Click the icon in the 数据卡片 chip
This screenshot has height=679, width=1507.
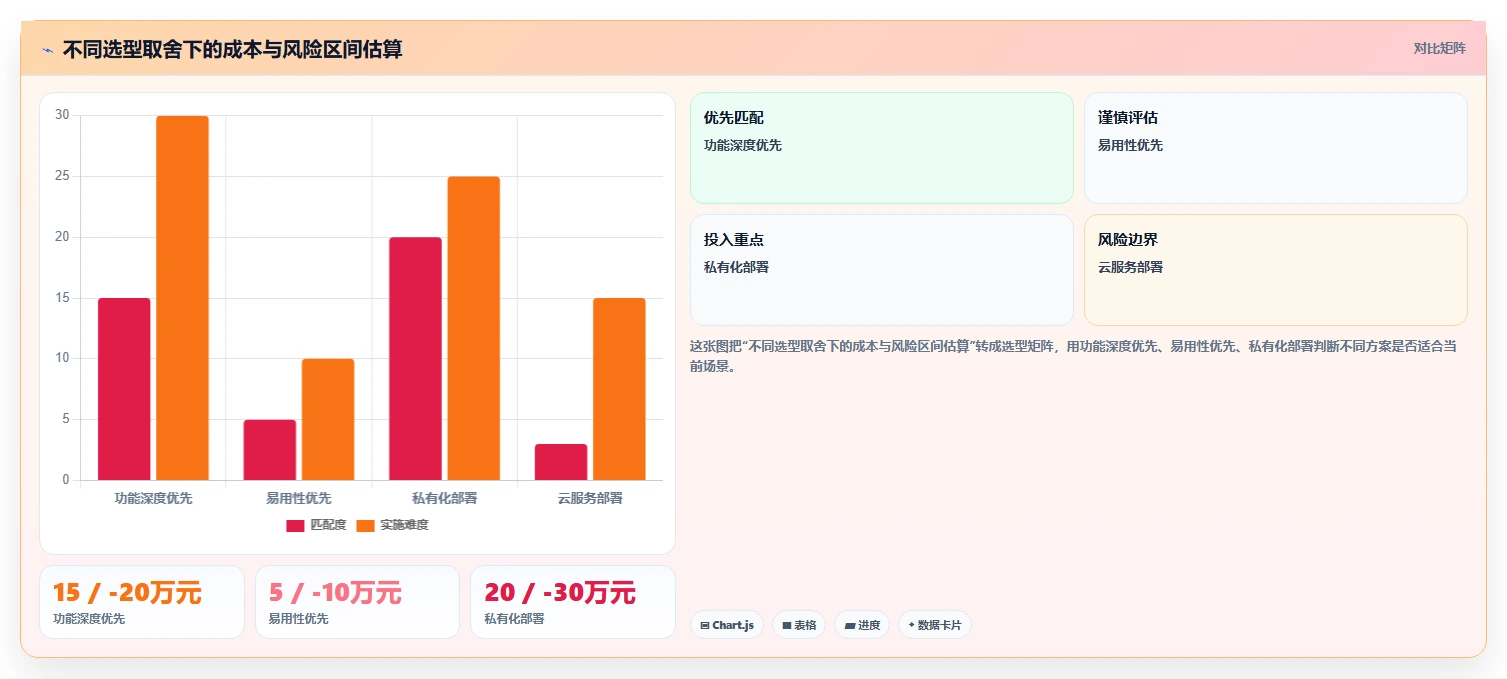click(911, 625)
